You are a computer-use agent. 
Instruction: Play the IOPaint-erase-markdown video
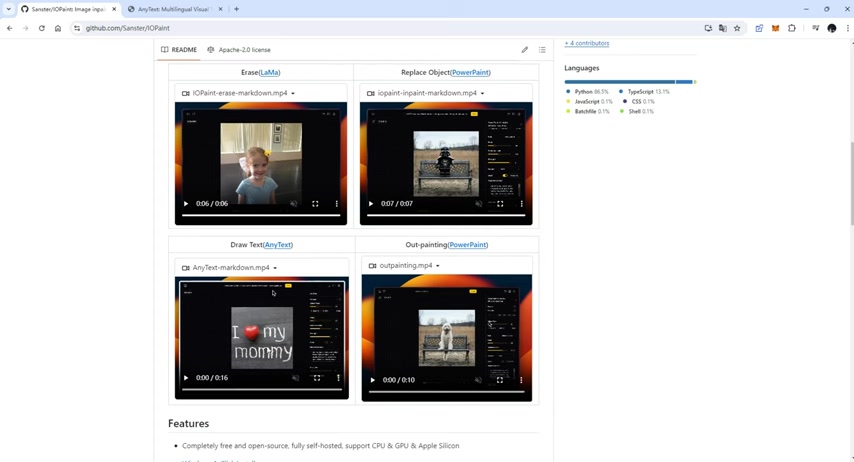186,204
